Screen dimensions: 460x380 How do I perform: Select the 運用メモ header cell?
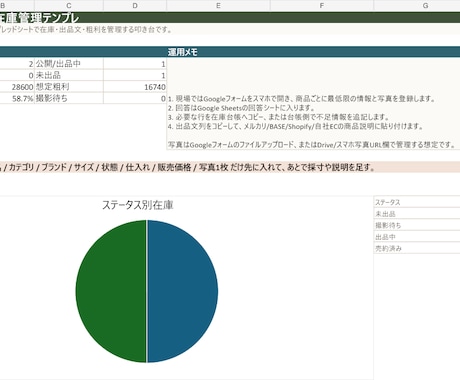point(313,52)
